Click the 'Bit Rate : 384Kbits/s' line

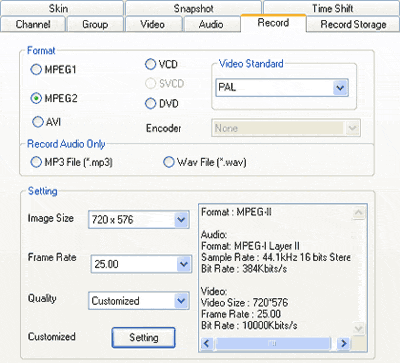coord(244,269)
